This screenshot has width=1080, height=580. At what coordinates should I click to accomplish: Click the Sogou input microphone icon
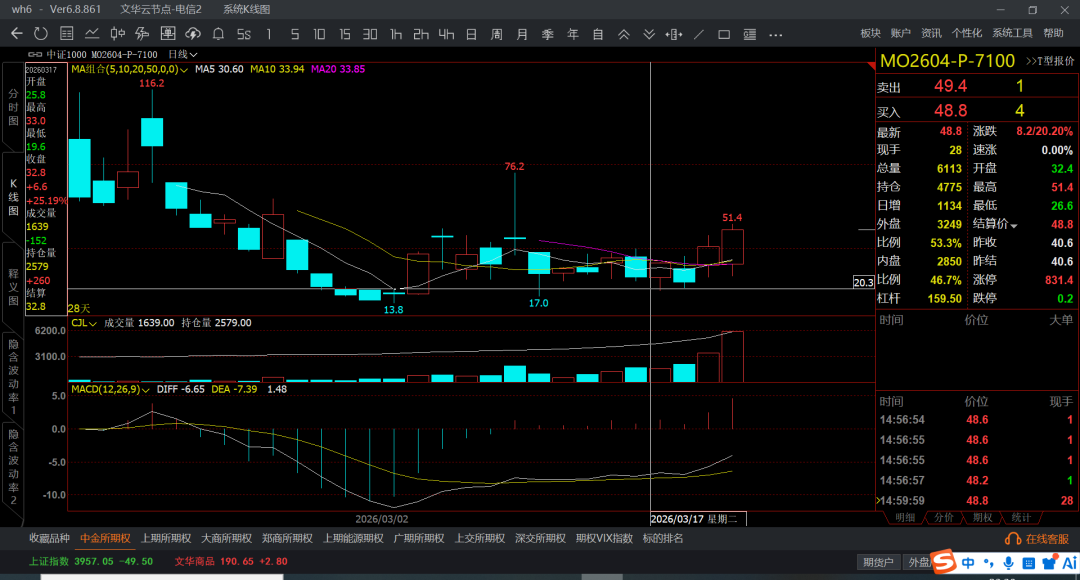pos(1008,563)
